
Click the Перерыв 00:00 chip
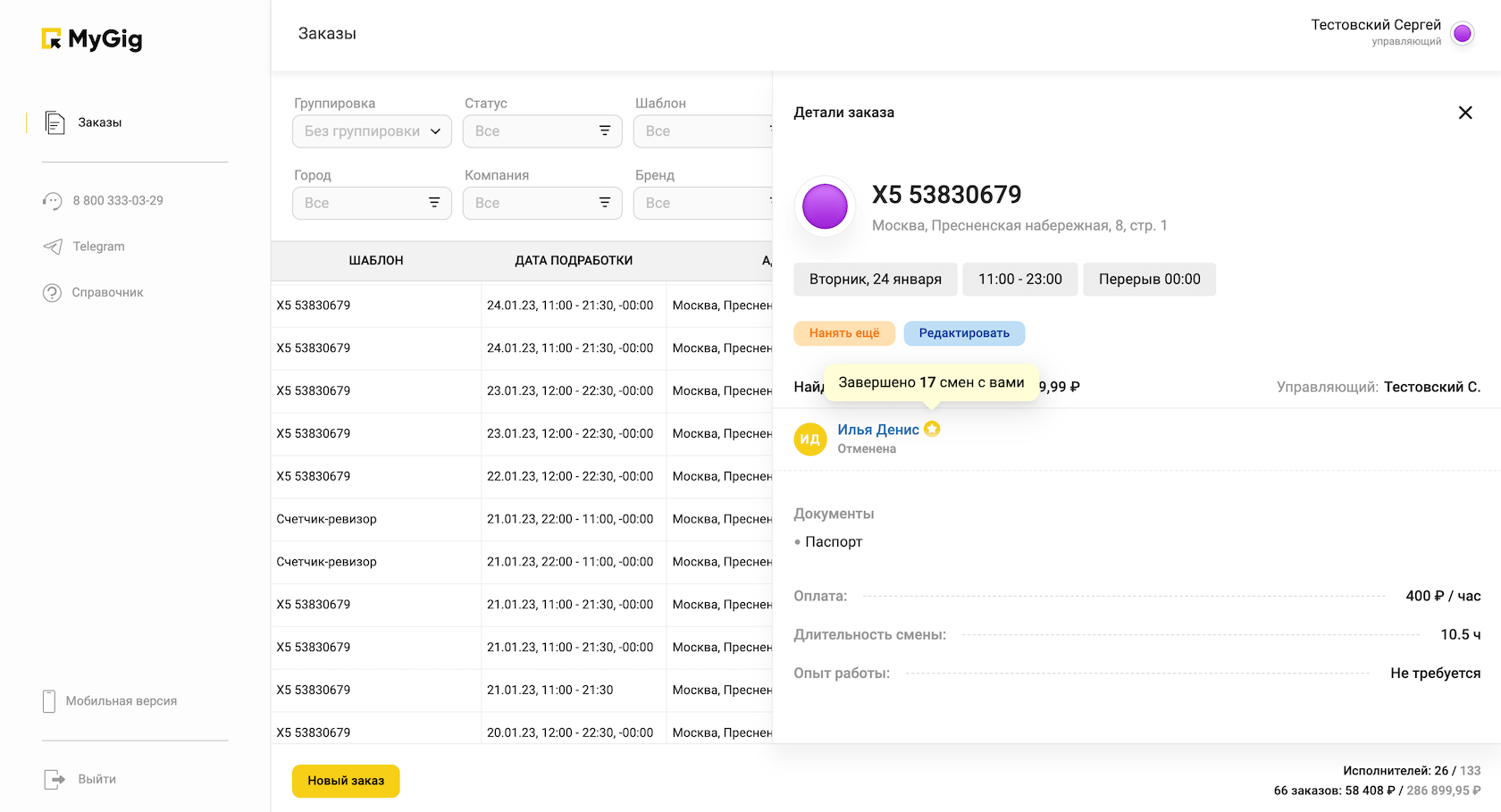(x=1150, y=279)
